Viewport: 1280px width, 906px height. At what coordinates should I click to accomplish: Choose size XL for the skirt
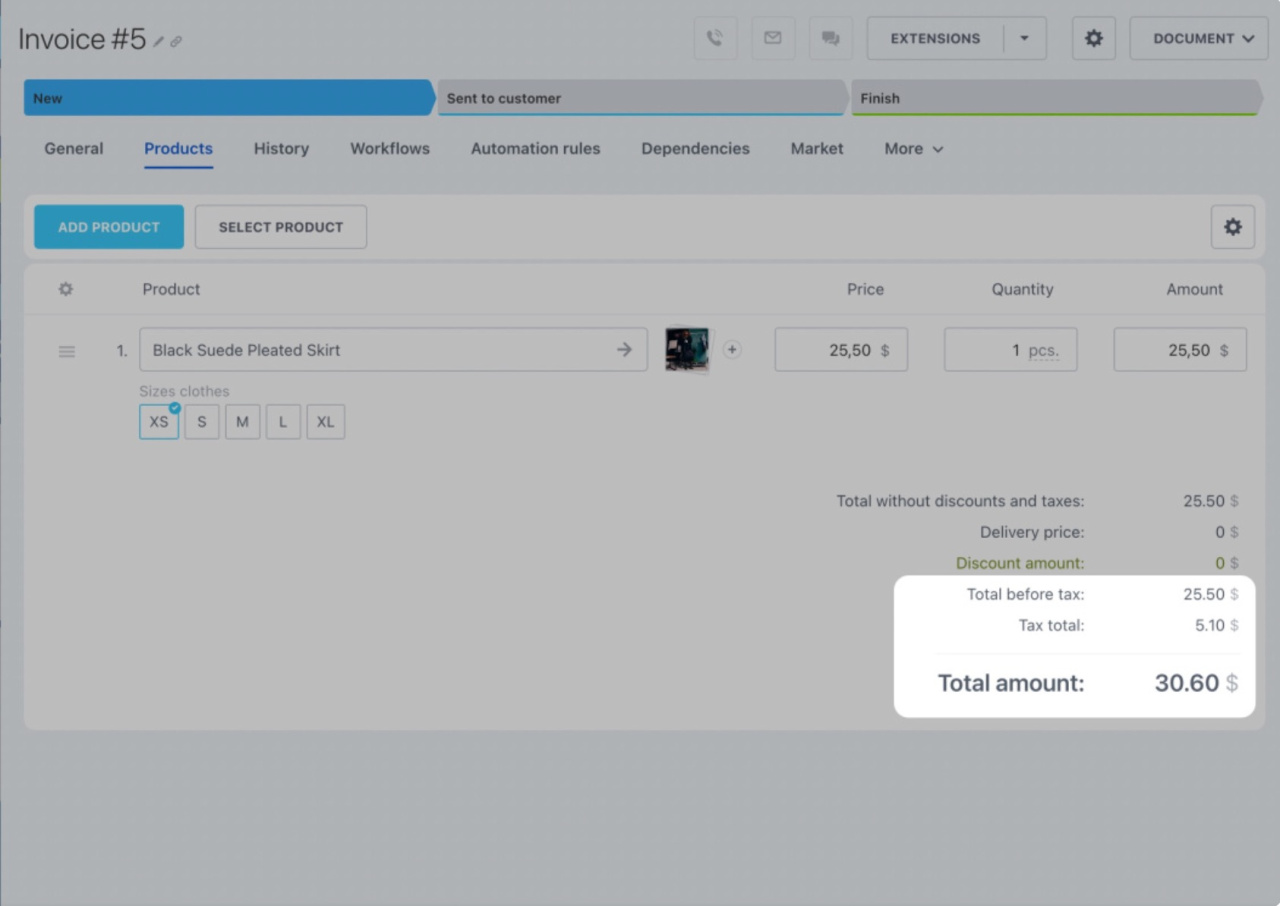click(325, 422)
